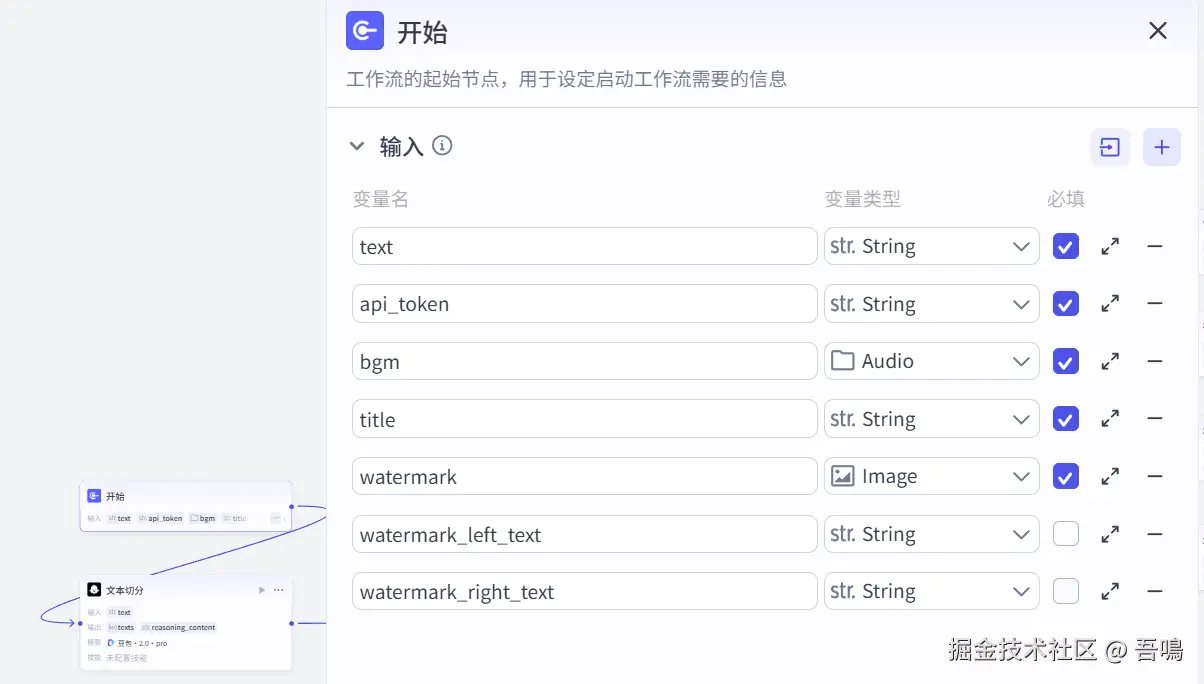The image size is (1204, 684).
Task: Expand the editor for the text variable
Action: tap(1109, 246)
